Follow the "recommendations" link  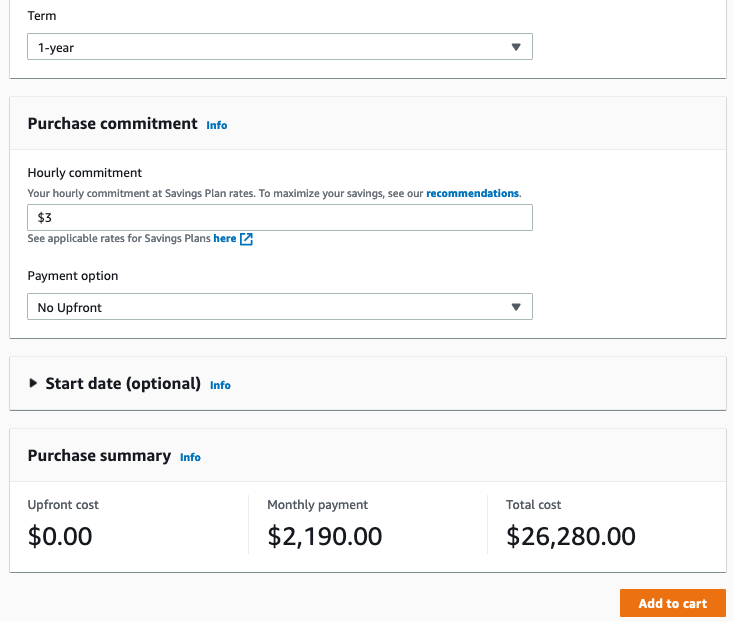point(472,193)
